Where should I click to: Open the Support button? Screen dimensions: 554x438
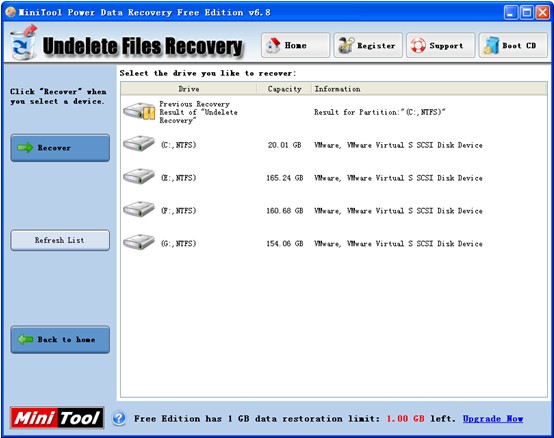pos(440,45)
